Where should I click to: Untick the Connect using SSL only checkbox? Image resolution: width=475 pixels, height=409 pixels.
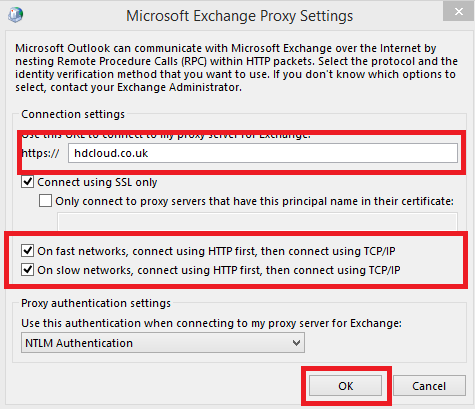[x=27, y=182]
